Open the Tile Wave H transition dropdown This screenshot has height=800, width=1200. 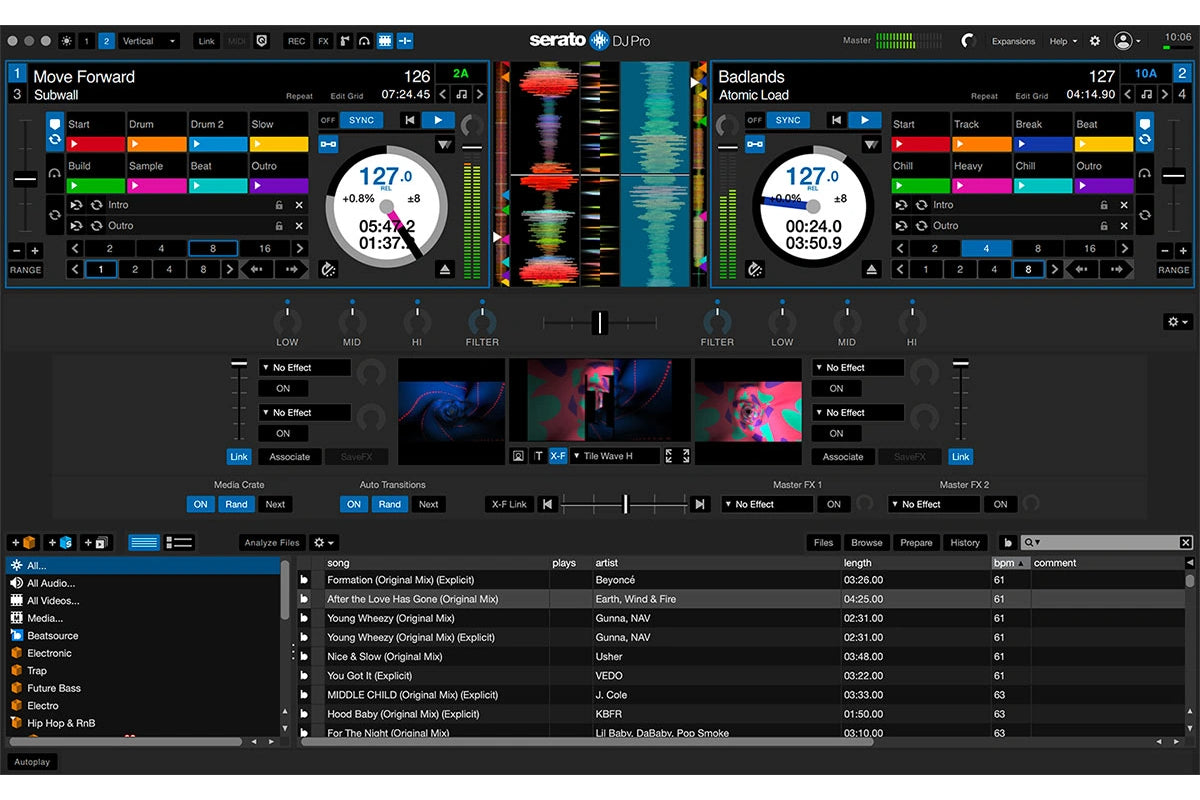pos(614,455)
